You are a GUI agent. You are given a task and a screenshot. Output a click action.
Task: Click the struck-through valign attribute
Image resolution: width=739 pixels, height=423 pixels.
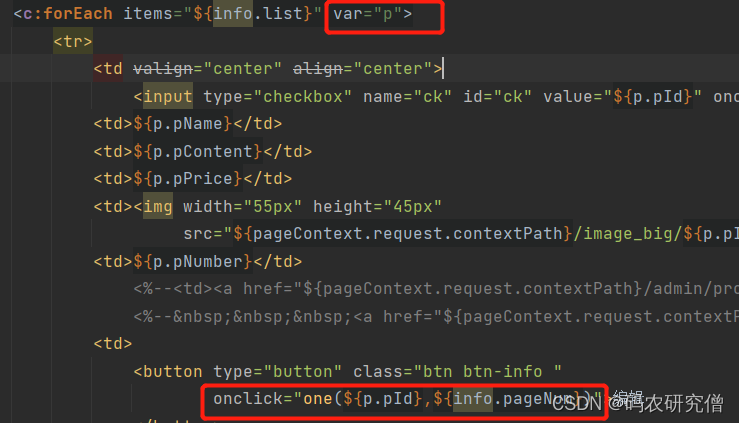[x=163, y=69]
